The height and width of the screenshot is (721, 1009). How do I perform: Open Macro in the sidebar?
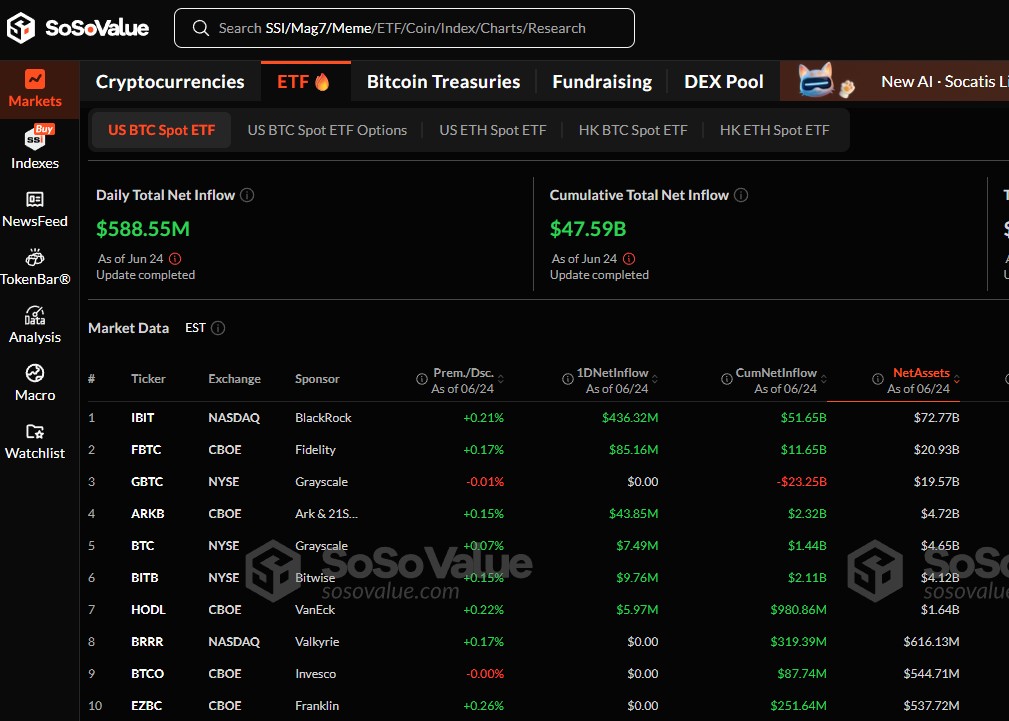coord(35,383)
